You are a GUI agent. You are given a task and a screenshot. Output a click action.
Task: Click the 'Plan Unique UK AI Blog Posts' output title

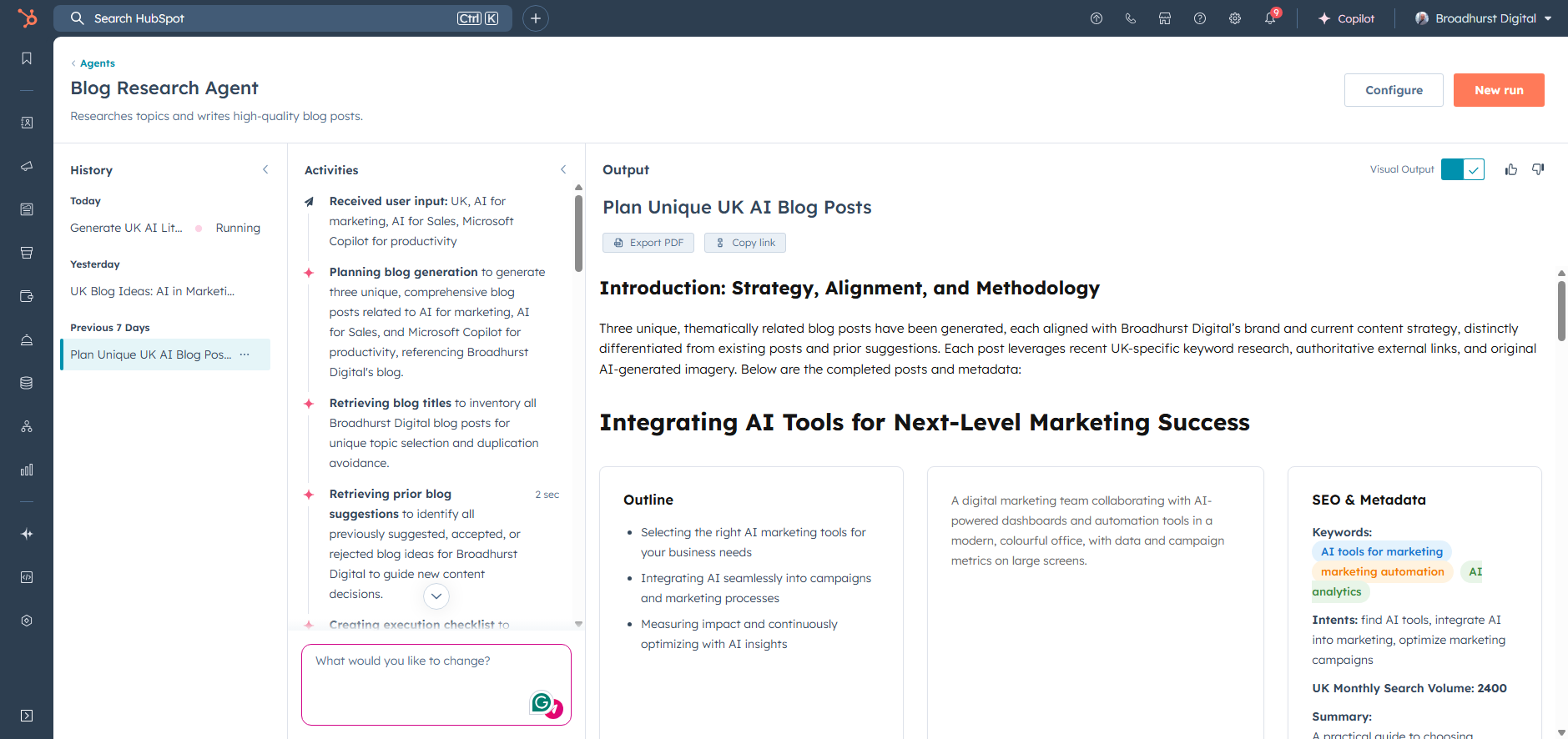pyautogui.click(x=737, y=207)
